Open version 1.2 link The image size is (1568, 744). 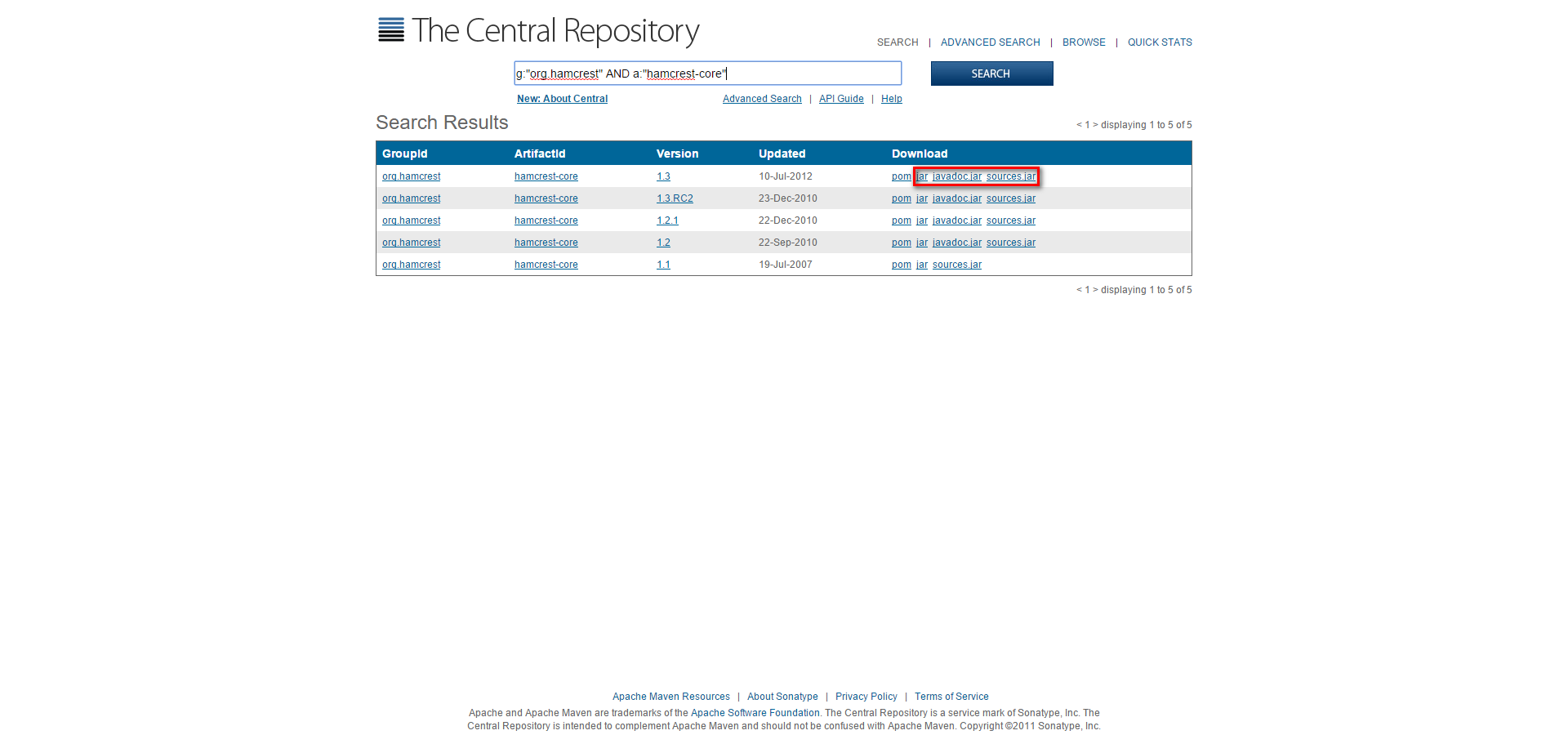click(663, 243)
